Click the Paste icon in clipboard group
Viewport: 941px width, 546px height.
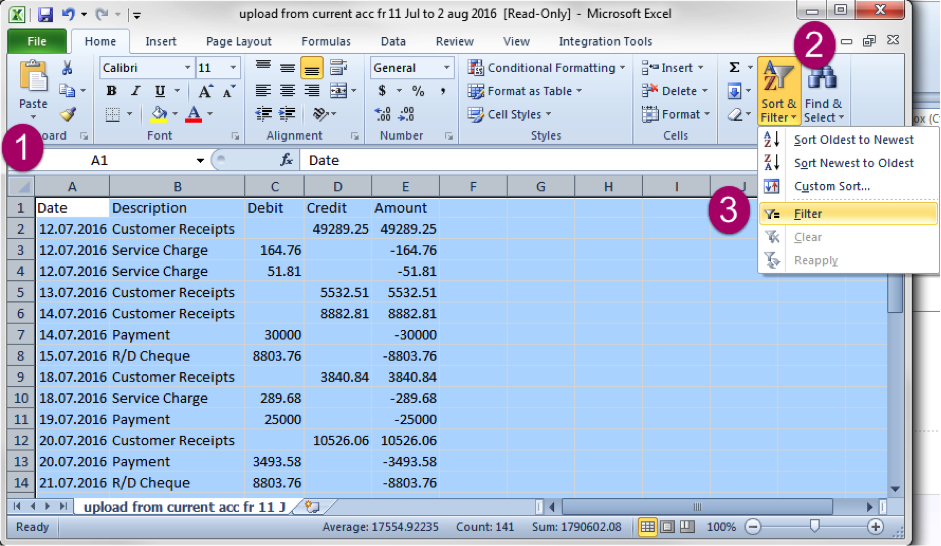pos(33,79)
